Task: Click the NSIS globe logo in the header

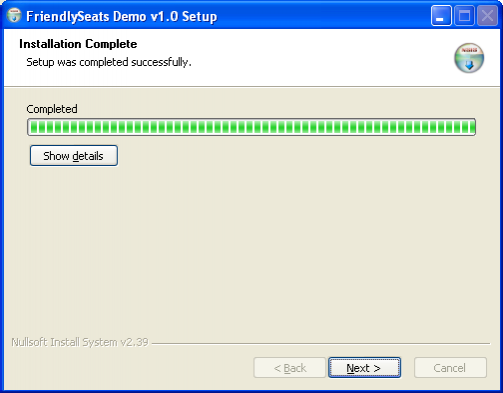Action: coord(469,58)
